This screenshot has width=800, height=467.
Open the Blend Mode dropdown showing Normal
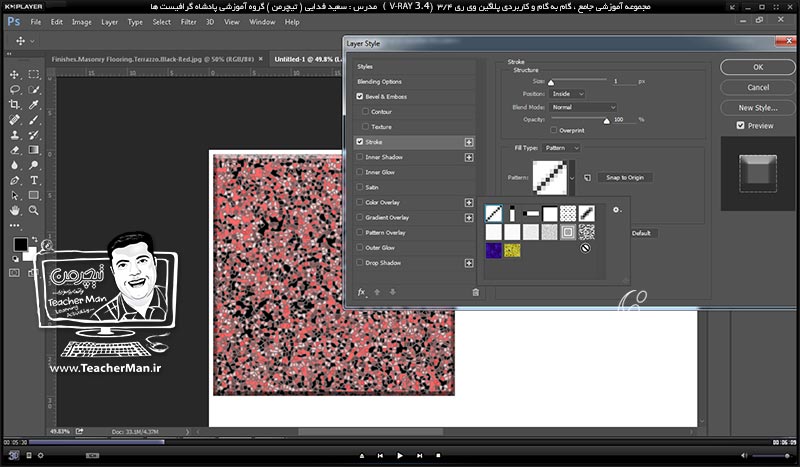(x=584, y=107)
